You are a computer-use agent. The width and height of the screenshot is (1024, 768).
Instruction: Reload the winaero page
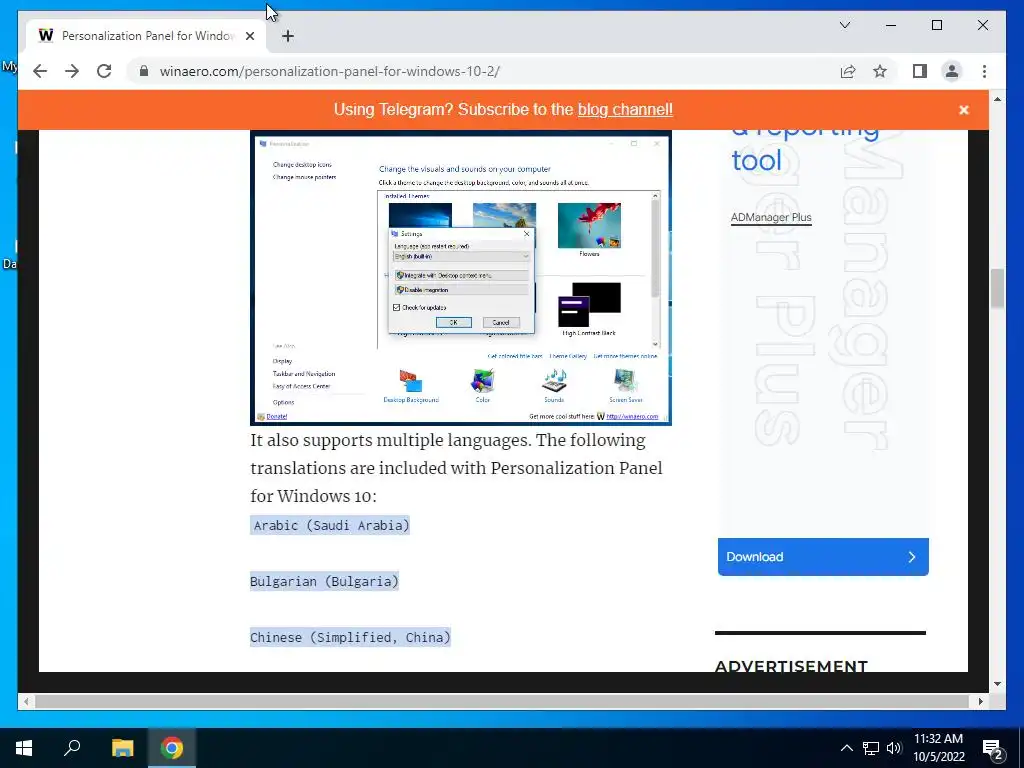coord(104,71)
